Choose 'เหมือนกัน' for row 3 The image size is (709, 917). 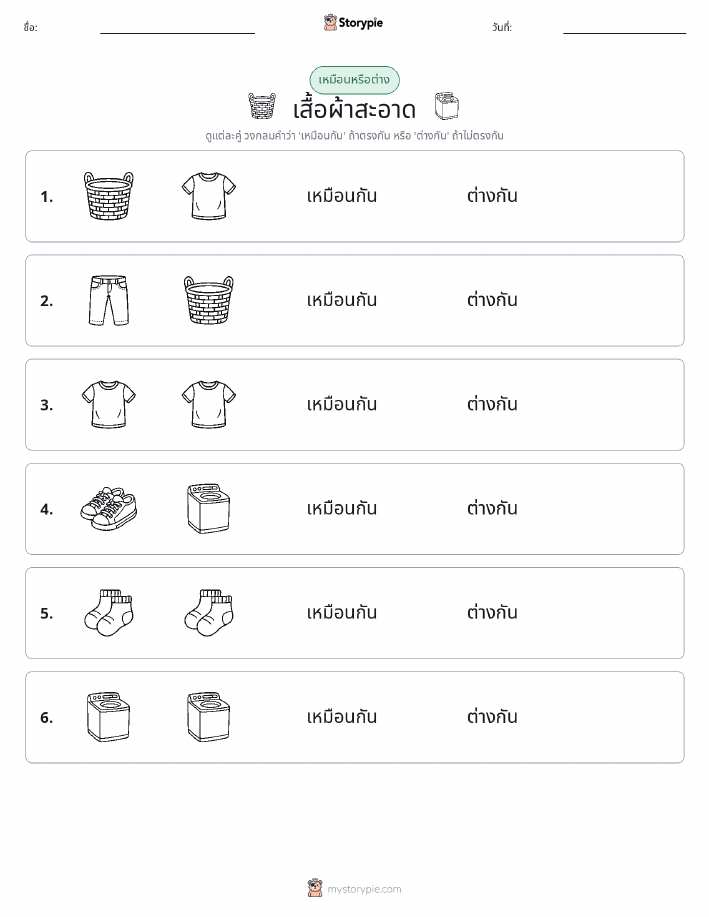pos(342,404)
